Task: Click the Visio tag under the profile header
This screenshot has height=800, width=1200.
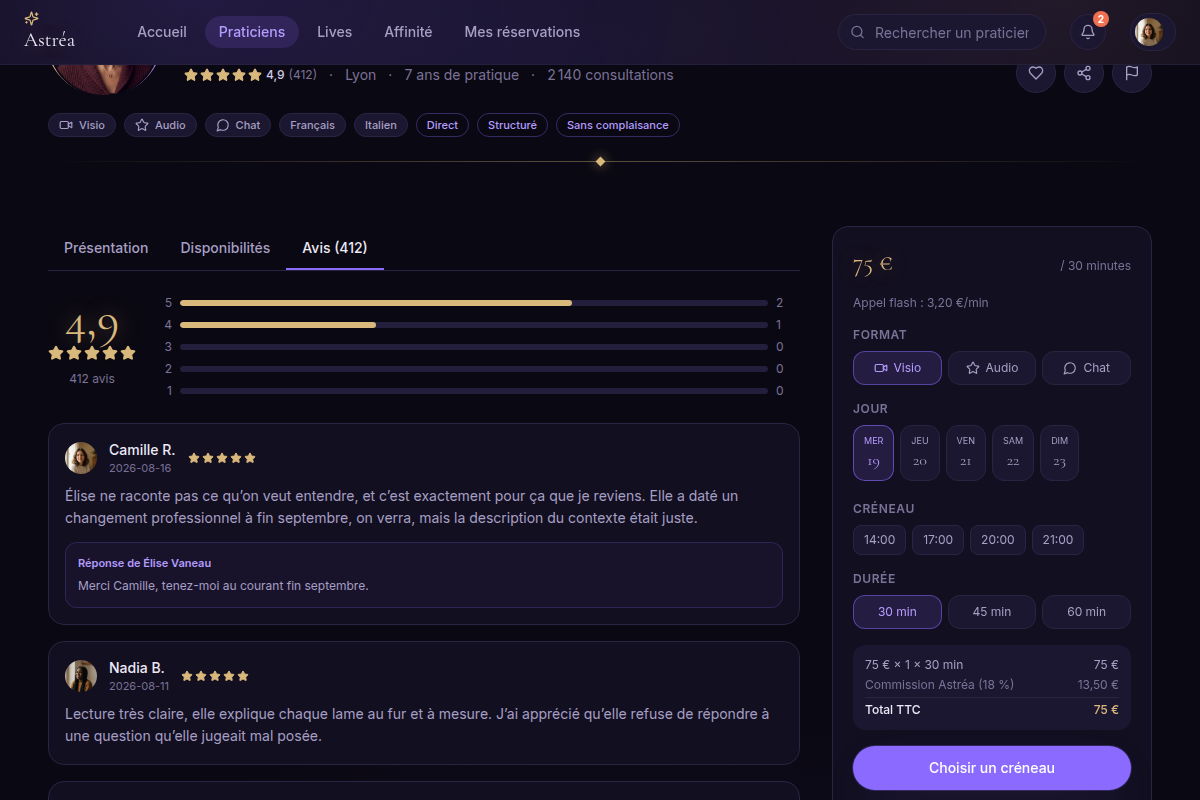Action: coord(82,125)
